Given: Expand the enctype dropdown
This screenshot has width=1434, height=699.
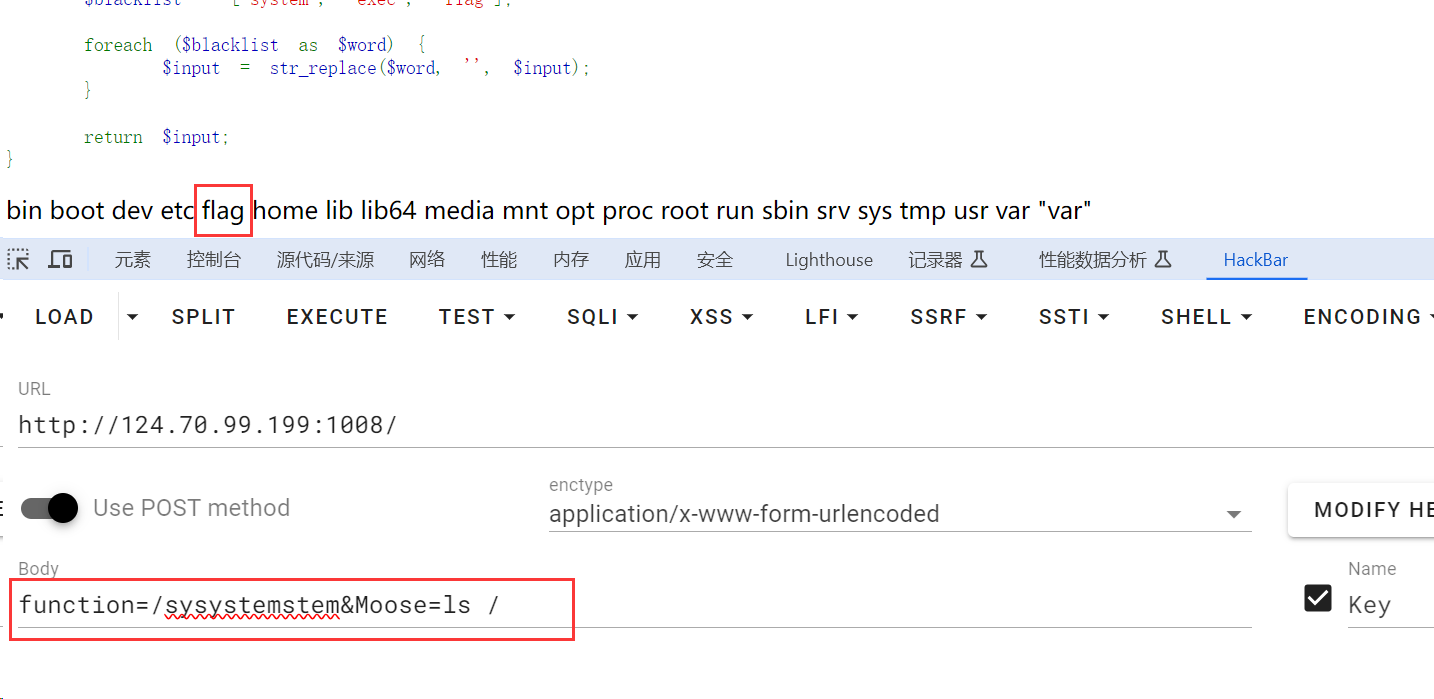Looking at the screenshot, I should pyautogui.click(x=1233, y=515).
